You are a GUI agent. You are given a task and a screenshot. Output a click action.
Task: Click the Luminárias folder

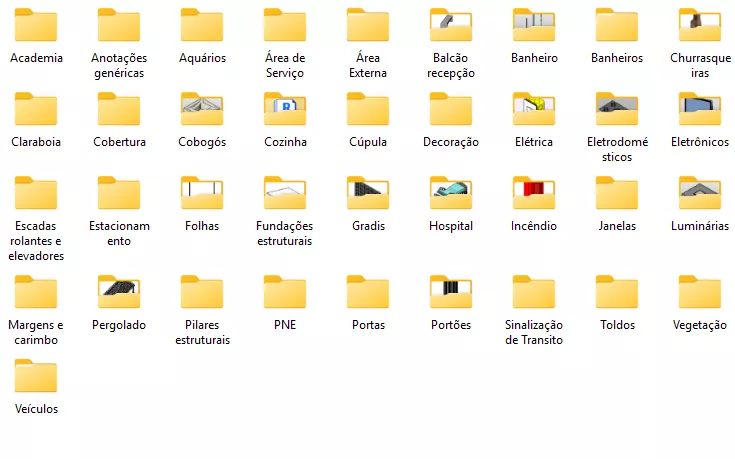tap(700, 194)
